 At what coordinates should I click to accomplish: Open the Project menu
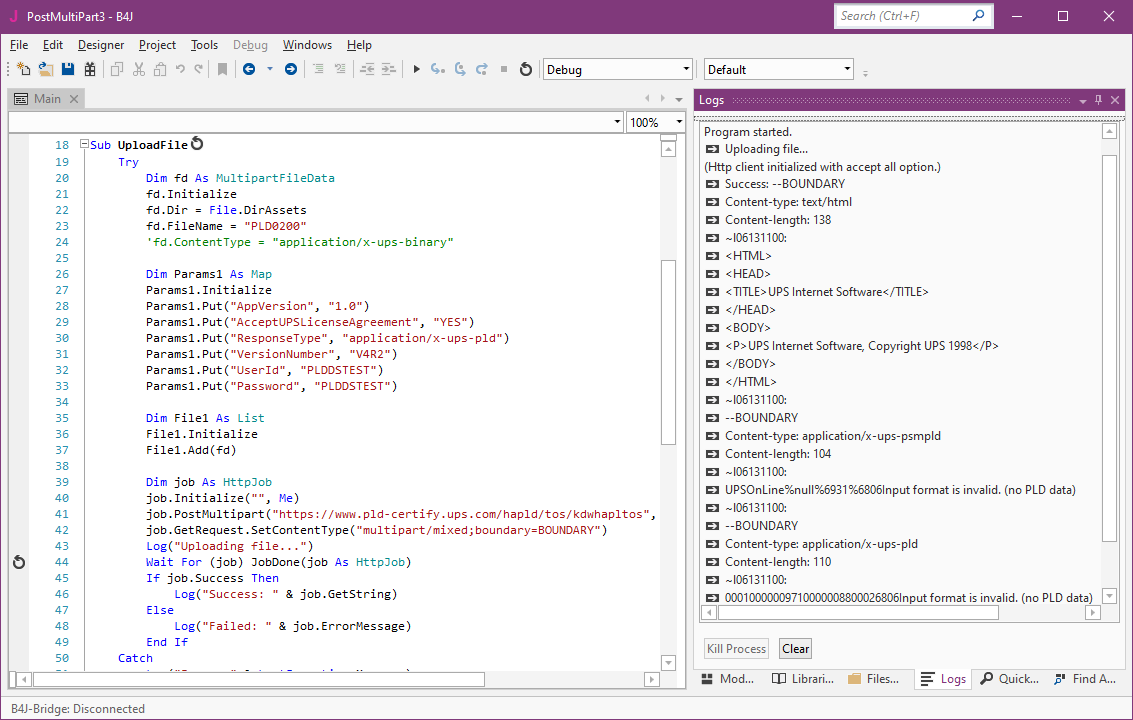(157, 45)
